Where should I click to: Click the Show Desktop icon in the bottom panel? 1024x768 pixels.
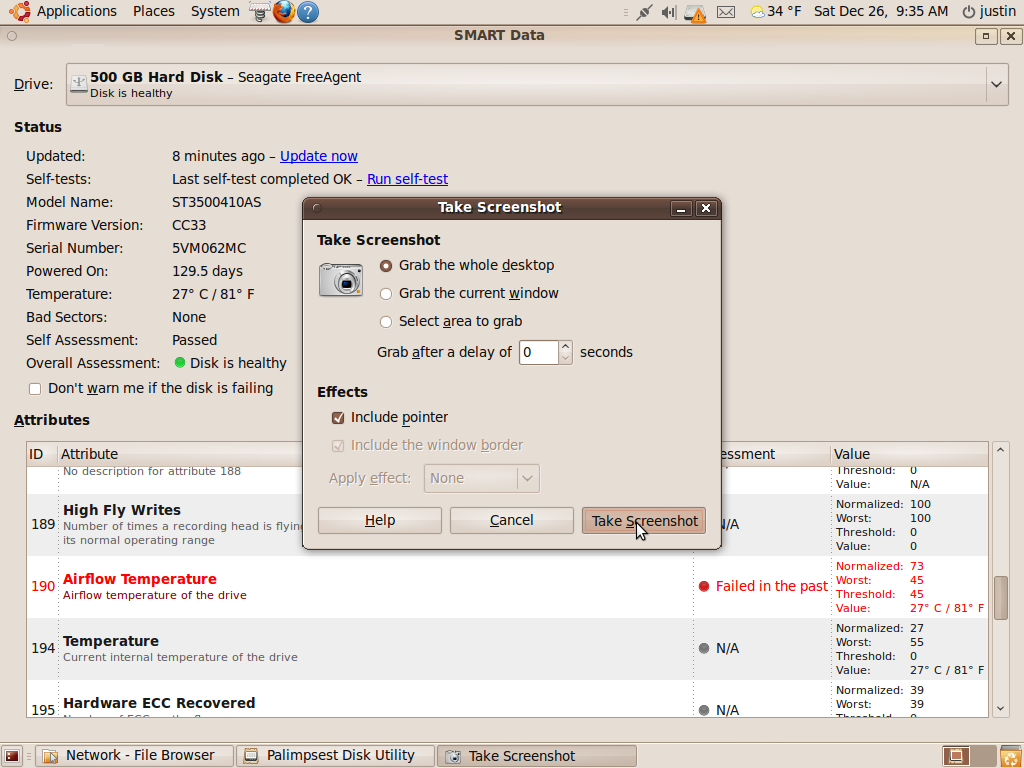(x=13, y=756)
